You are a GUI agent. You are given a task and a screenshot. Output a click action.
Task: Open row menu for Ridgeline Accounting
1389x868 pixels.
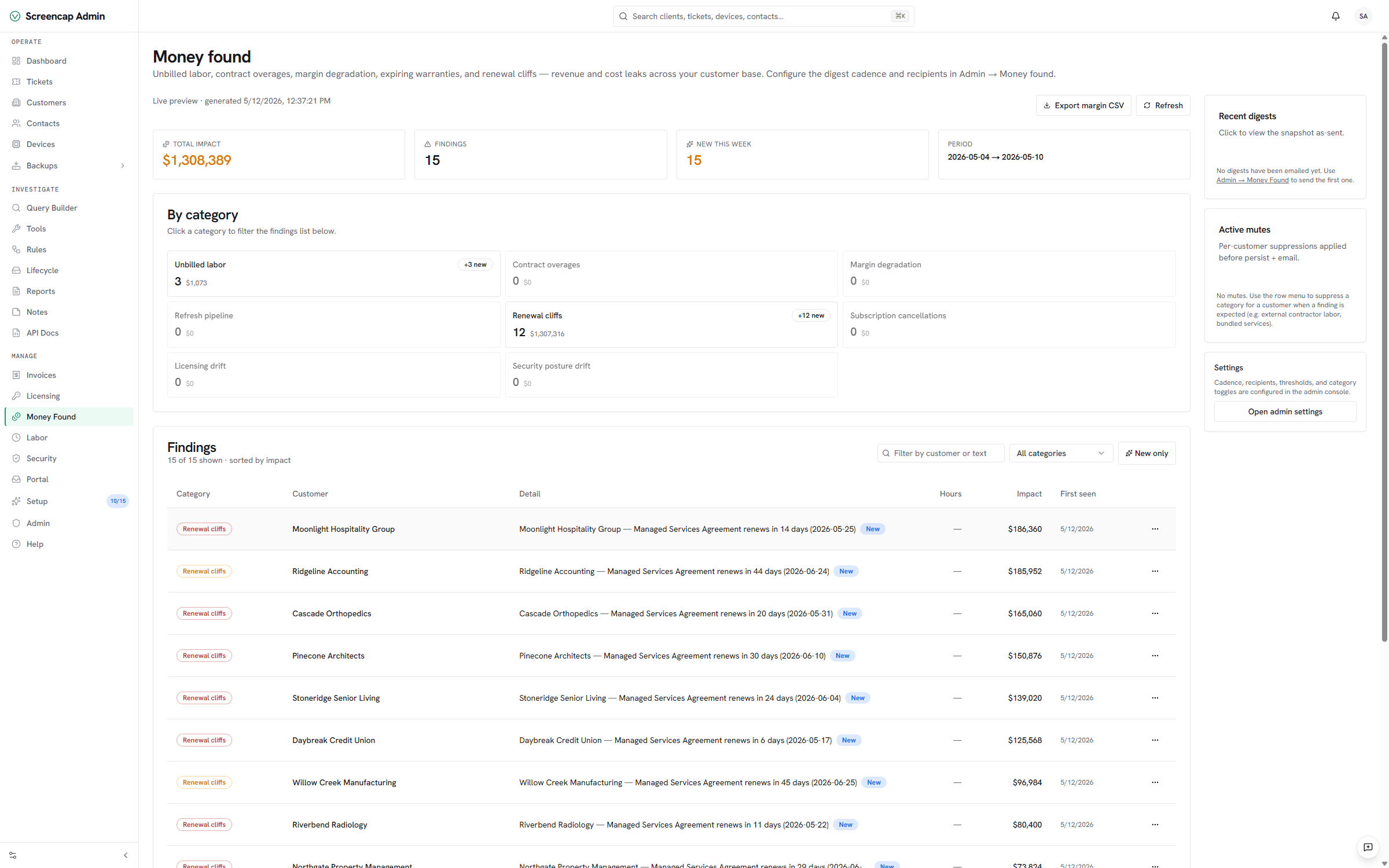tap(1155, 571)
